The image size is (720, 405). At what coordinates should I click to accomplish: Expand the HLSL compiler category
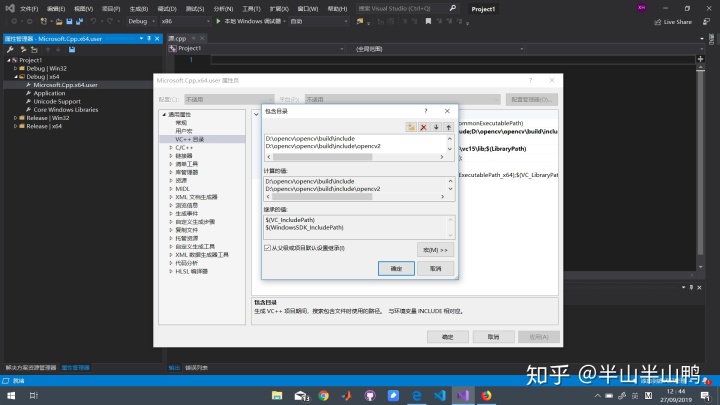171,271
